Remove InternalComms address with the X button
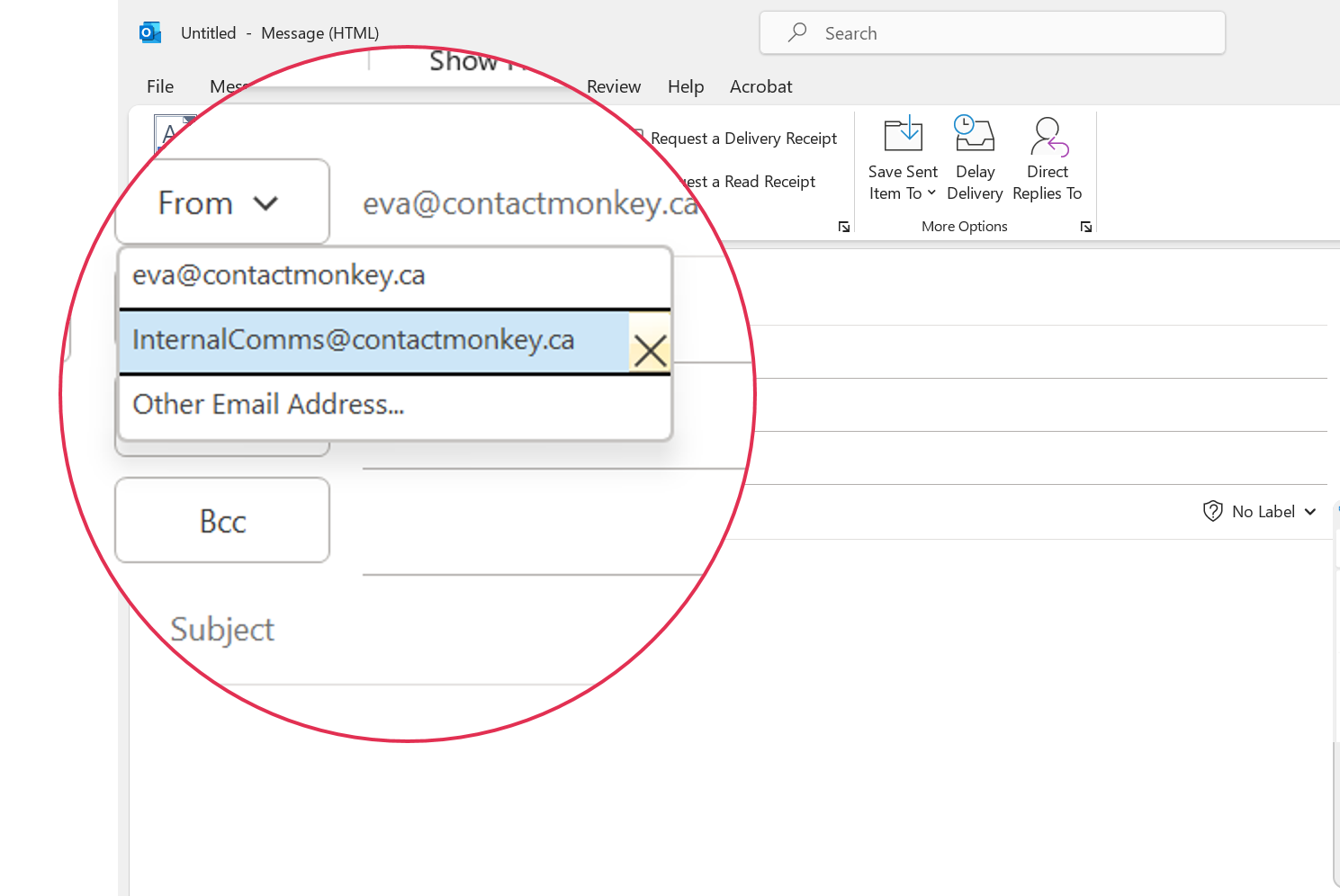 pos(650,350)
